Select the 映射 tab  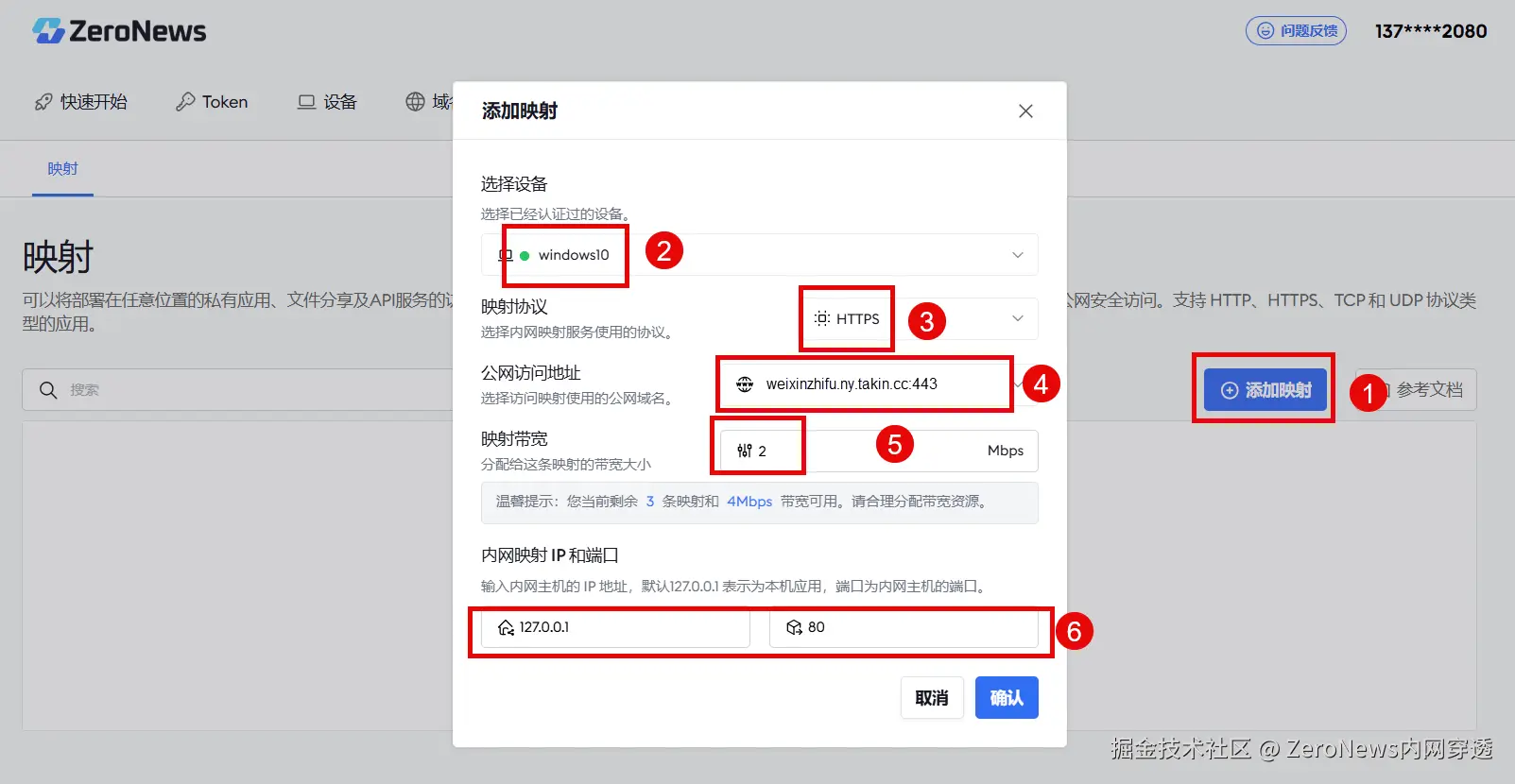click(62, 169)
